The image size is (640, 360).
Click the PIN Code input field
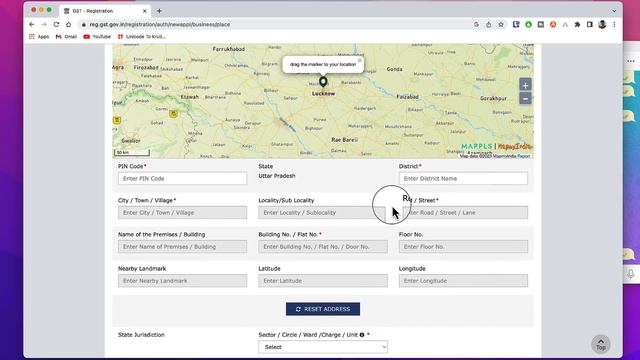(182, 178)
